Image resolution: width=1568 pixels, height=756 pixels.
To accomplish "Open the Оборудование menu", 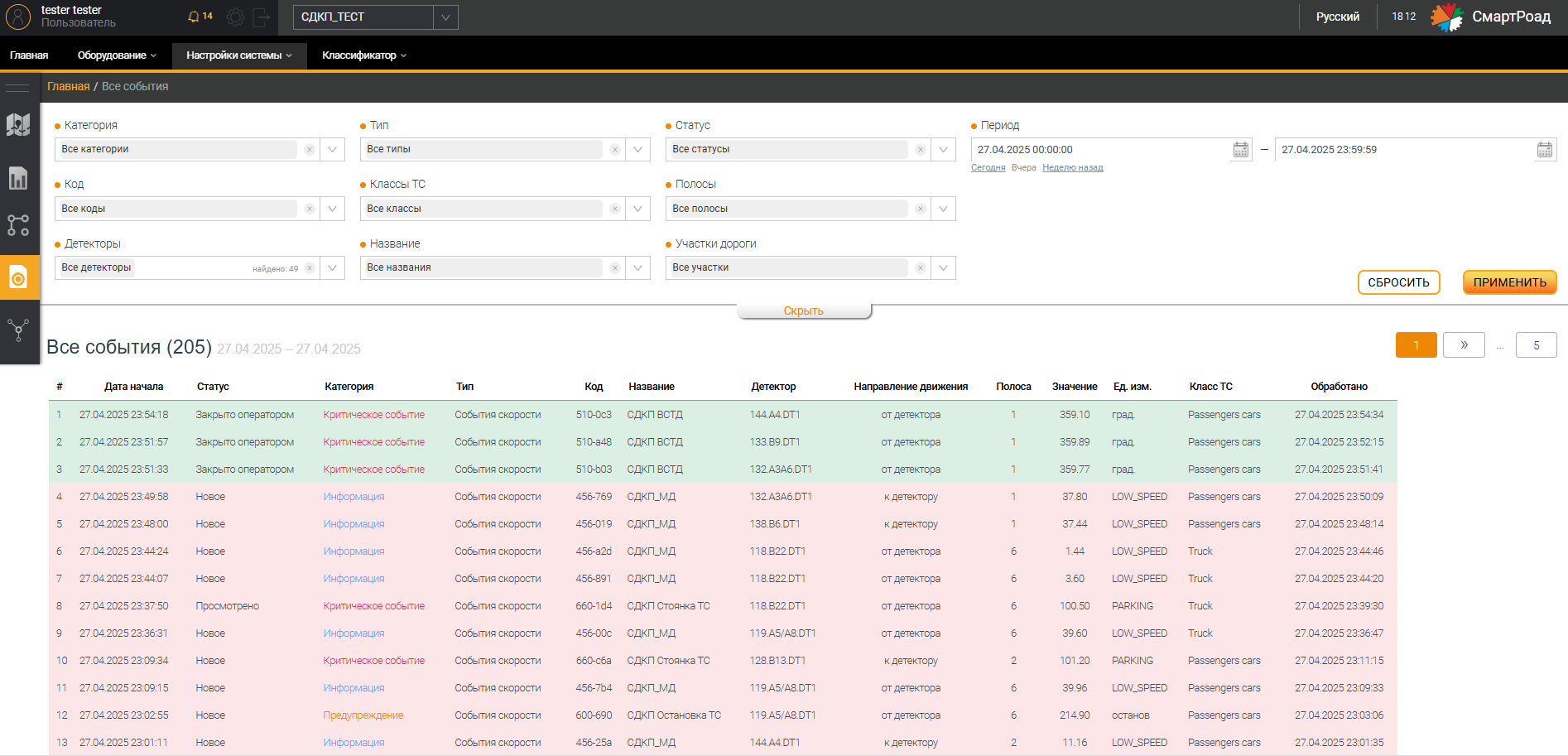I will [117, 55].
